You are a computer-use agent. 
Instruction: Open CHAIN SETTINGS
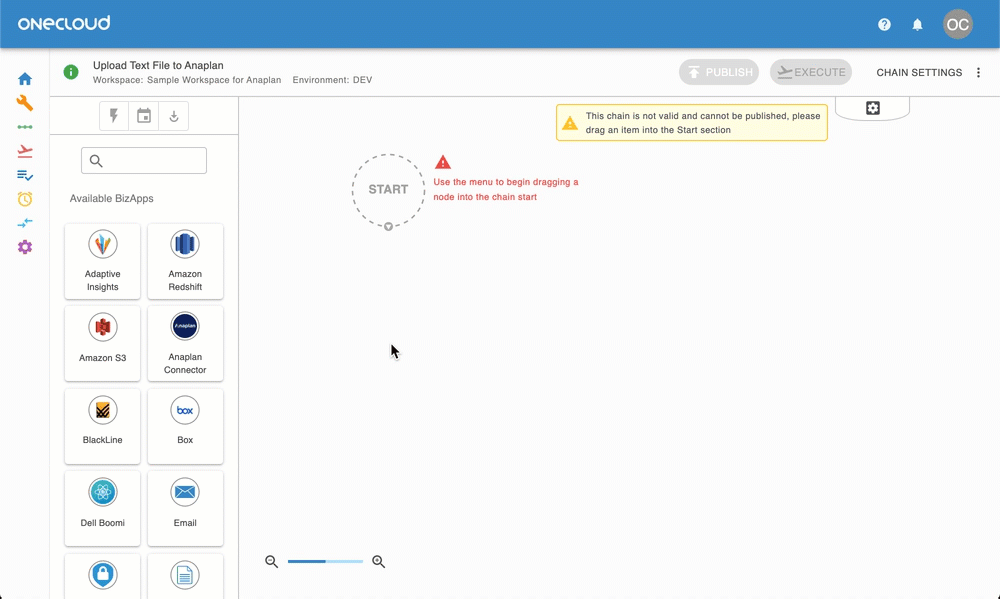[919, 73]
